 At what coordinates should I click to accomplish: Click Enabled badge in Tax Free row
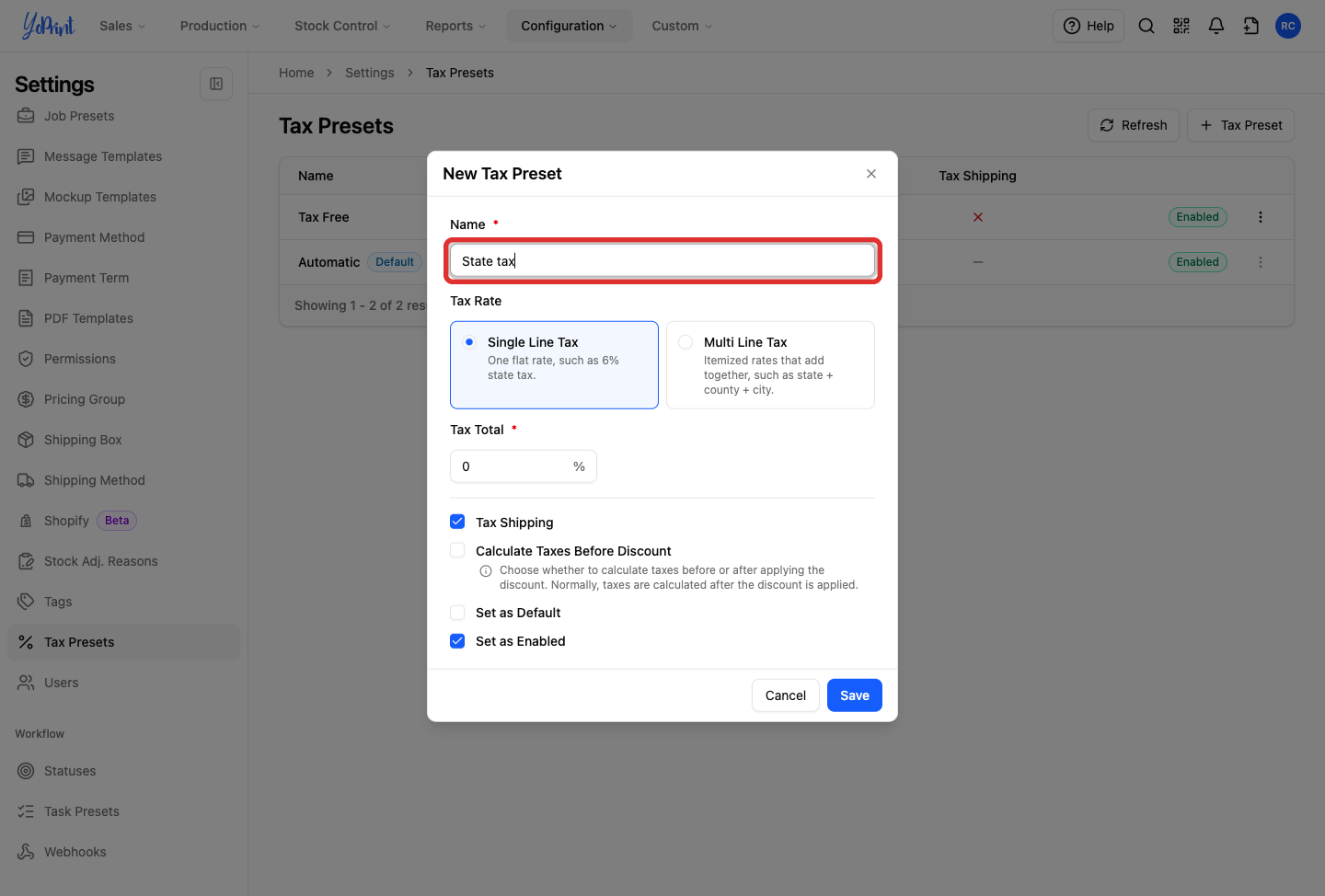[1197, 217]
